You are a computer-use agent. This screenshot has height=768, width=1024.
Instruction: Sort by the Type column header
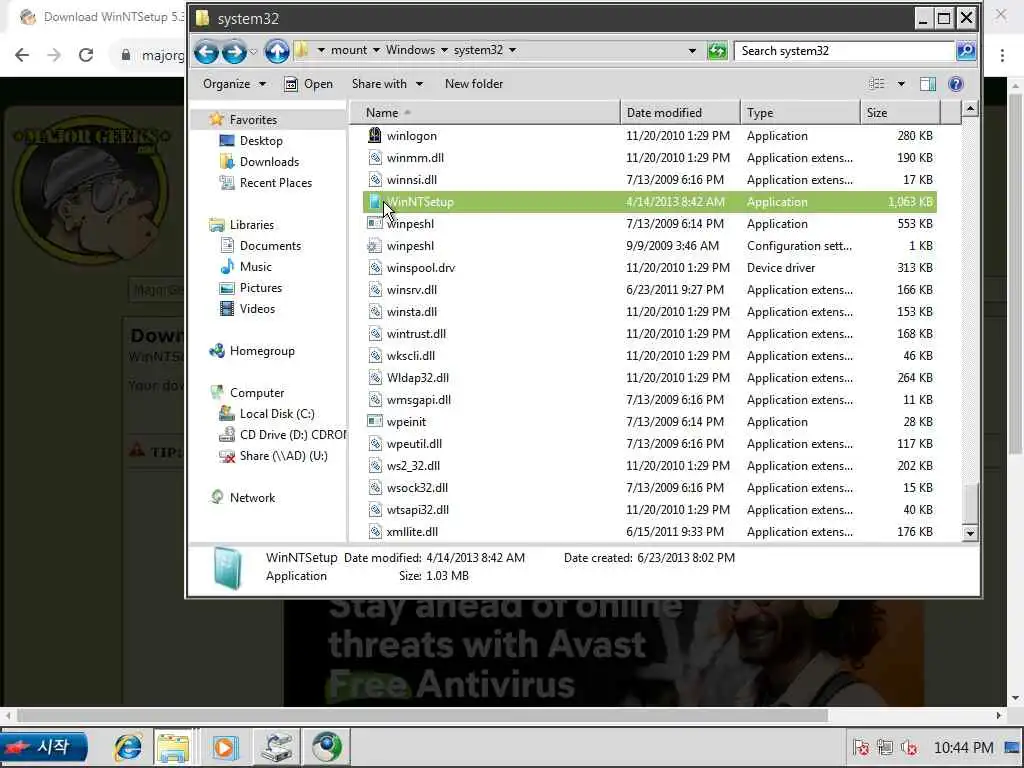pos(800,112)
